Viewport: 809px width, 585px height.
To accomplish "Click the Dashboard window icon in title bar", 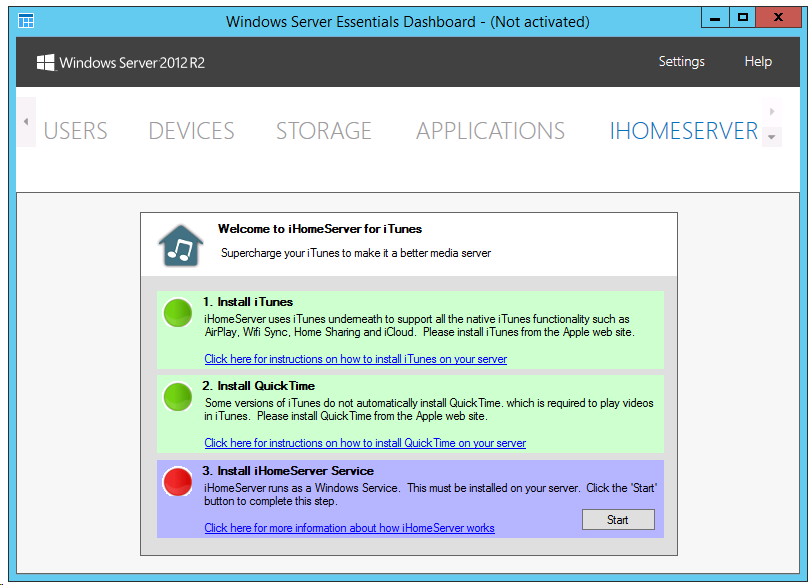I will (x=26, y=20).
